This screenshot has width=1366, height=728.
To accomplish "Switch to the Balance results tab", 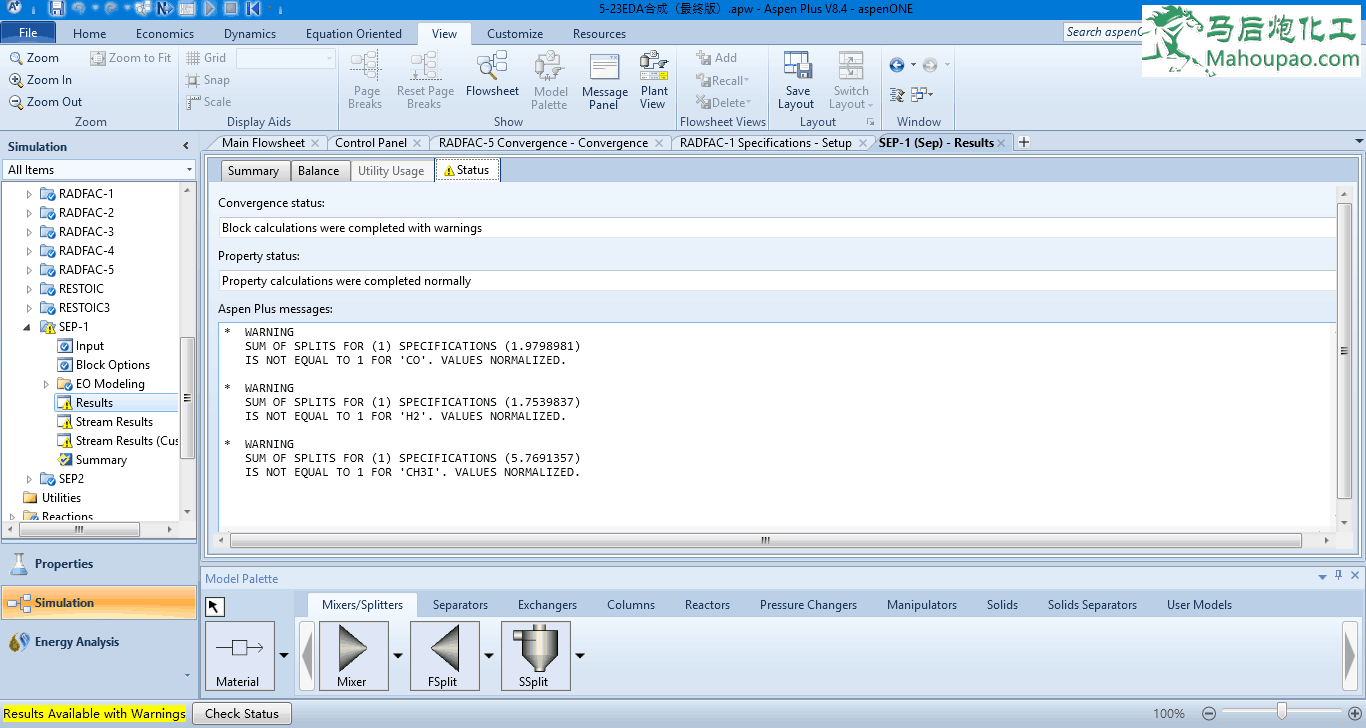I will coord(319,171).
